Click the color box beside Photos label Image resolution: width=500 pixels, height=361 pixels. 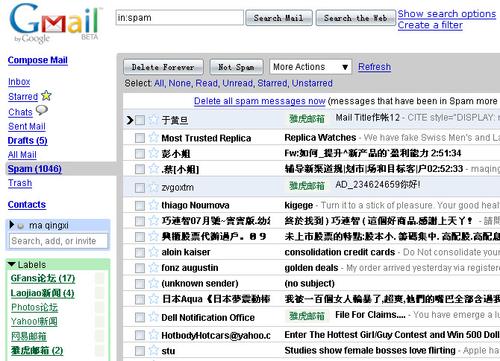pos(100,307)
